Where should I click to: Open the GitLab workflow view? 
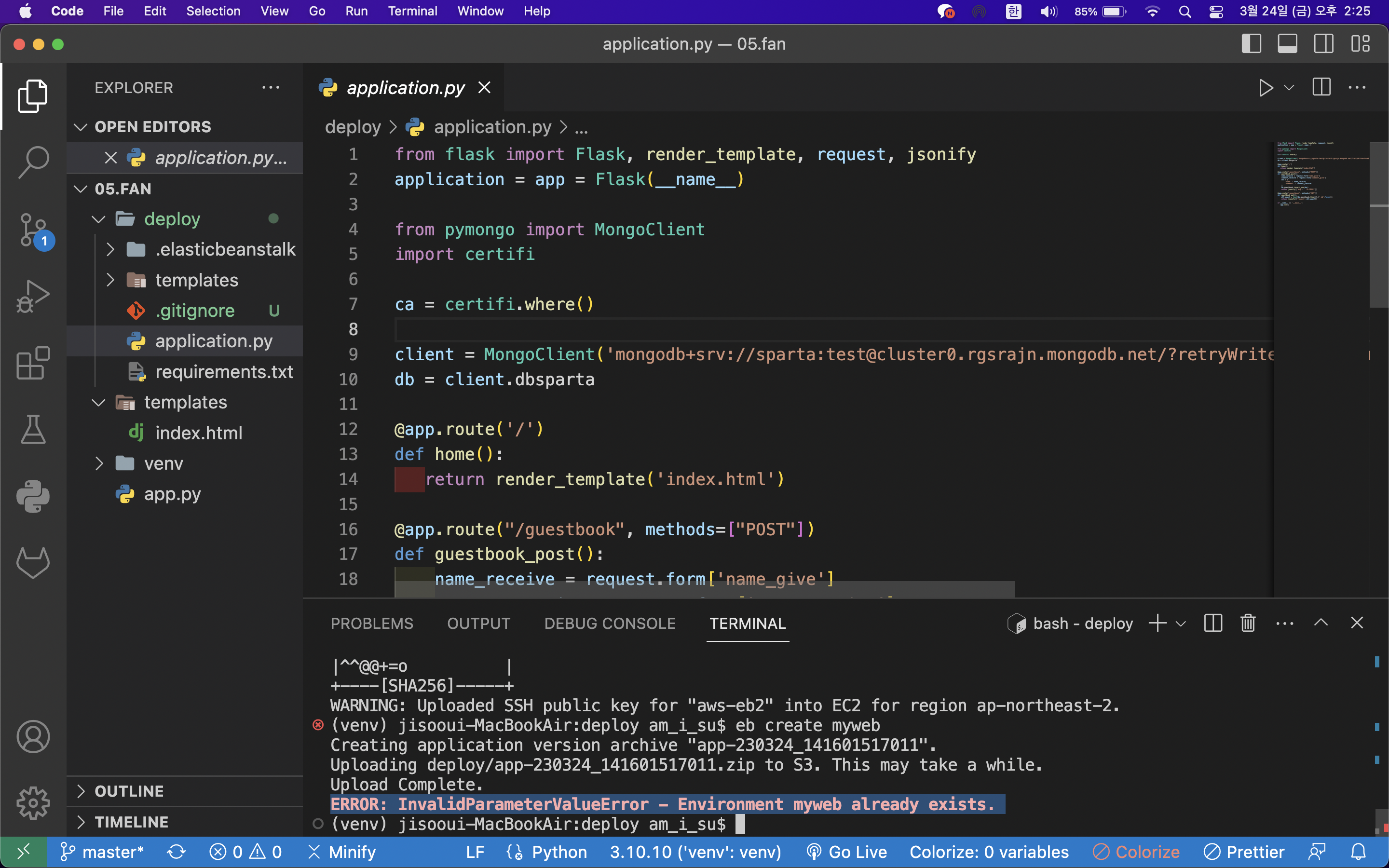point(33,563)
